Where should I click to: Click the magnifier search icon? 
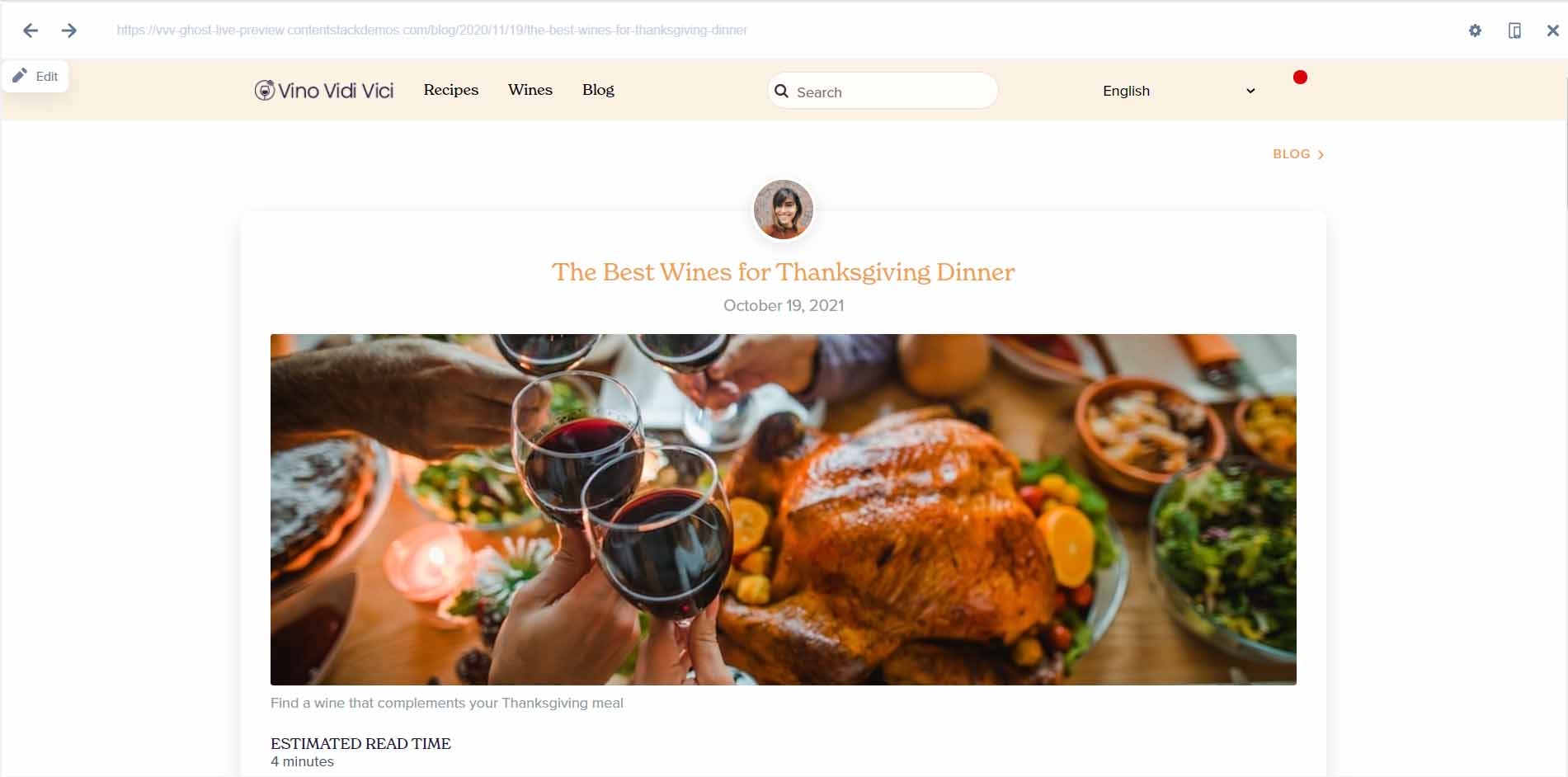[781, 92]
